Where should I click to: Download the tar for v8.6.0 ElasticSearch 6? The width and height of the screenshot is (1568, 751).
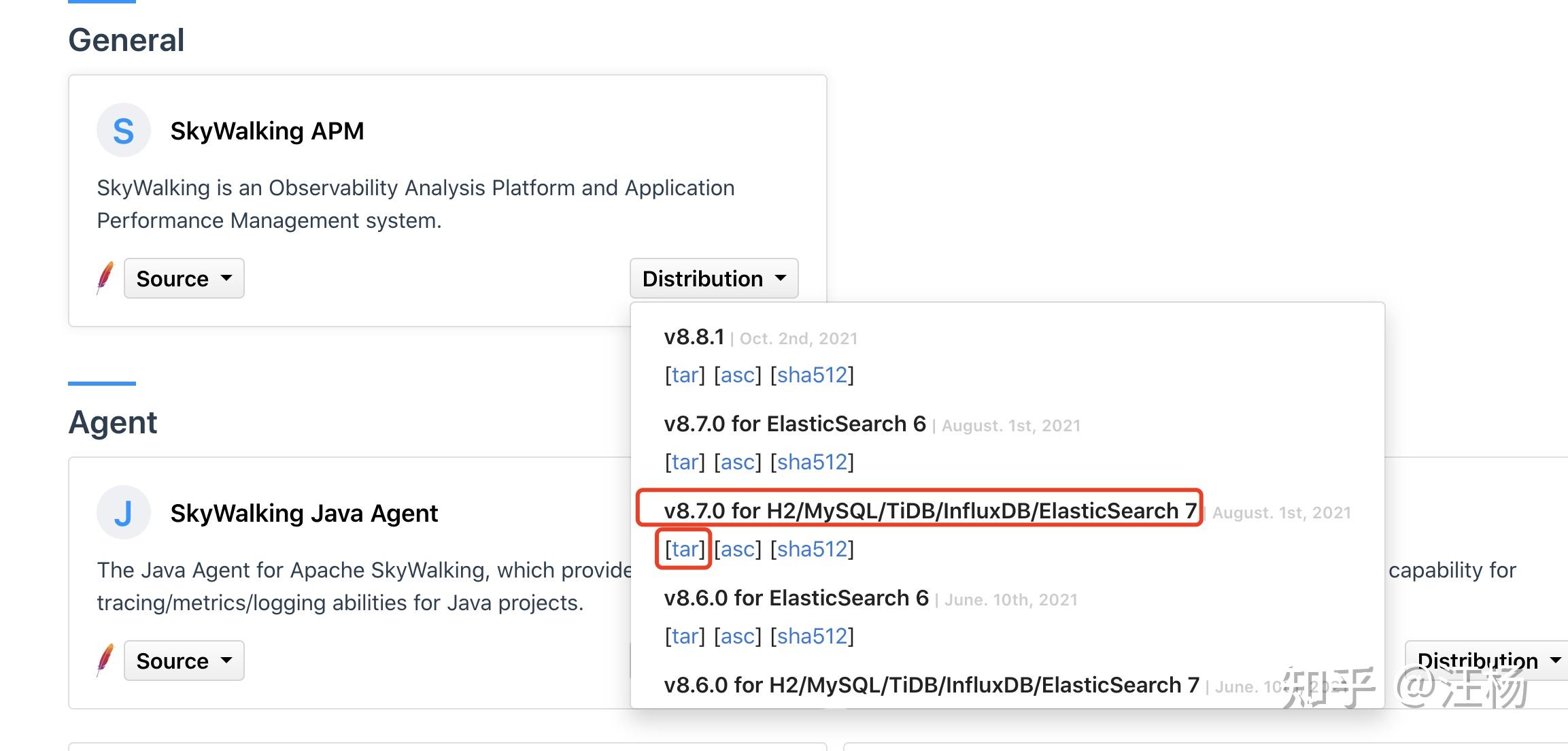[685, 636]
